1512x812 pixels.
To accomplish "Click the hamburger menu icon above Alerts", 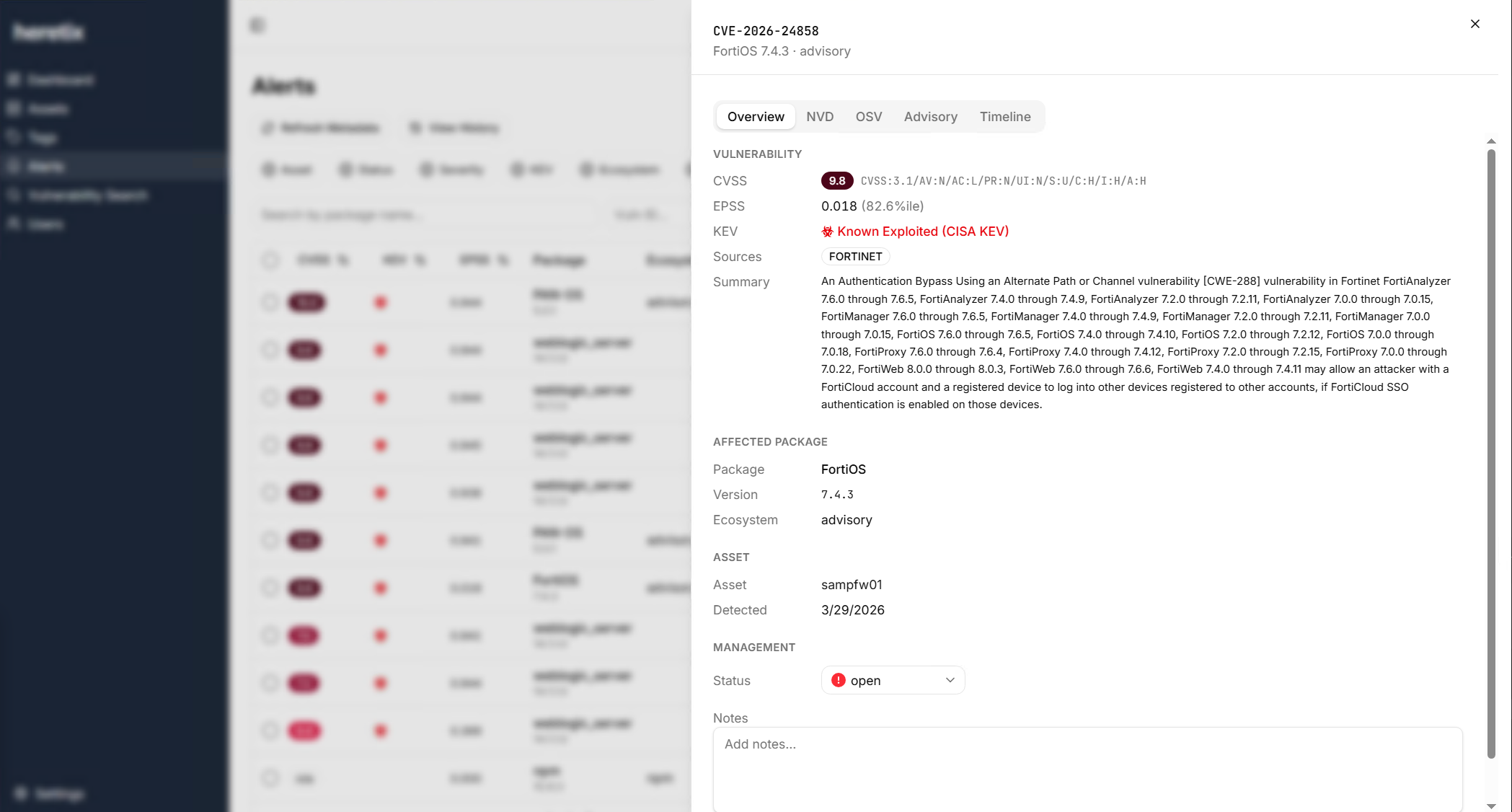I will tap(256, 25).
